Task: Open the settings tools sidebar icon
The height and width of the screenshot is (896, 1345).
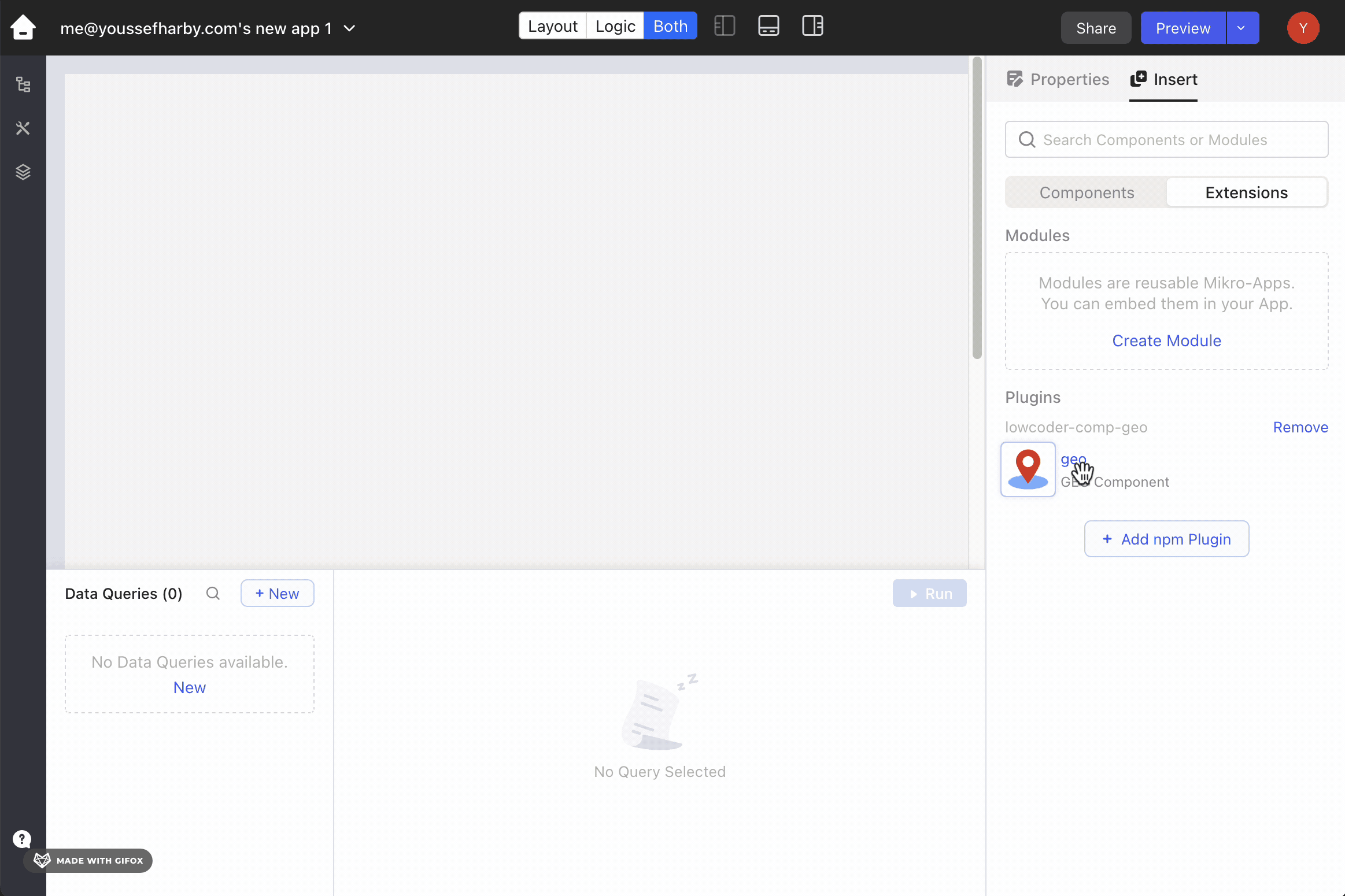Action: pos(23,128)
